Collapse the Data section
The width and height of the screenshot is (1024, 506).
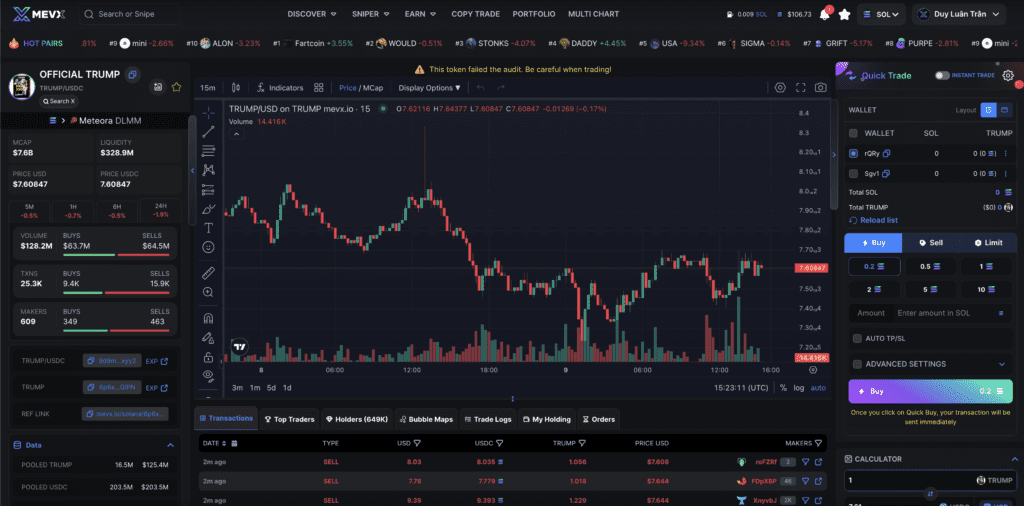pos(170,445)
